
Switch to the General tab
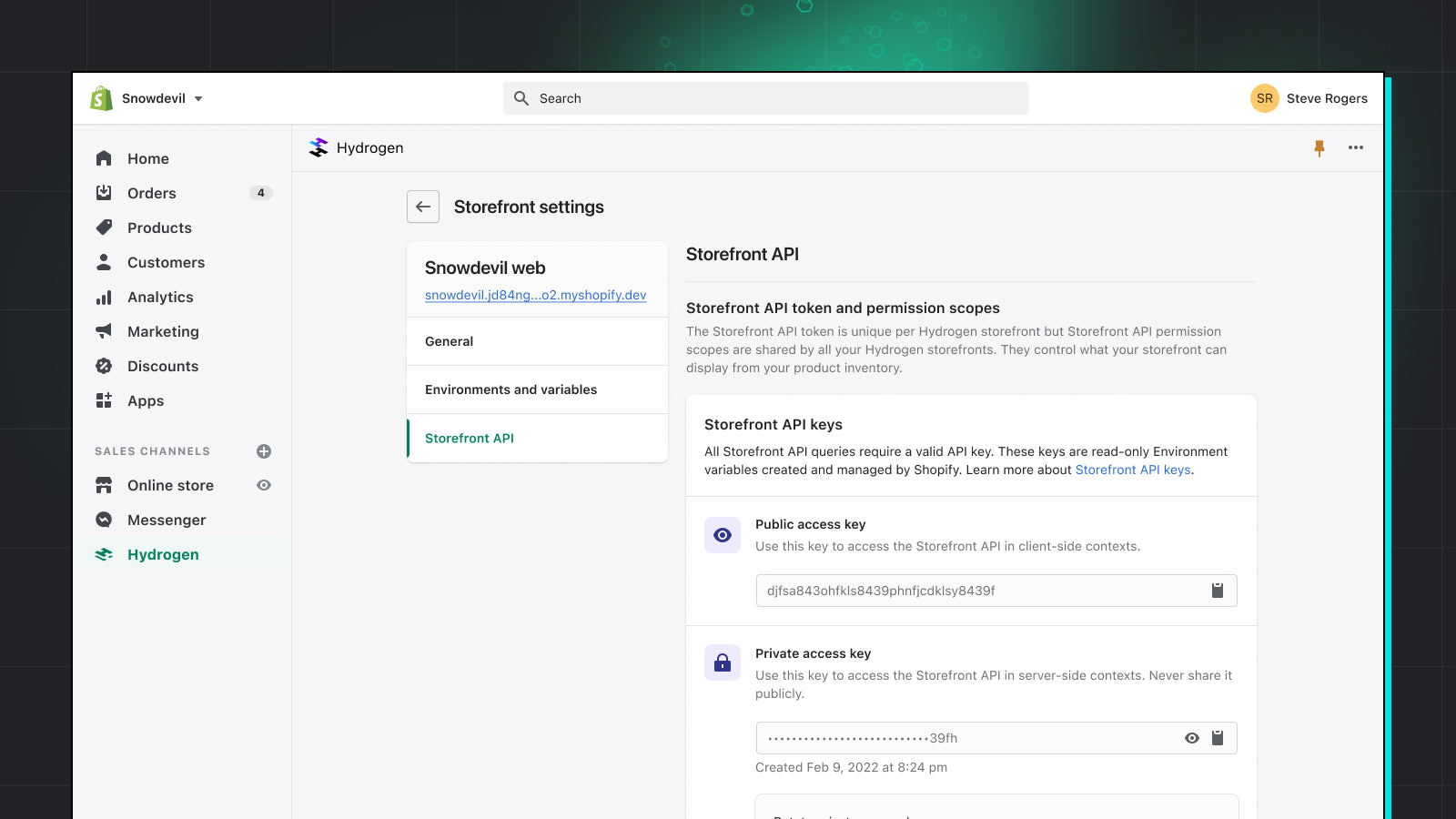pyautogui.click(x=449, y=341)
